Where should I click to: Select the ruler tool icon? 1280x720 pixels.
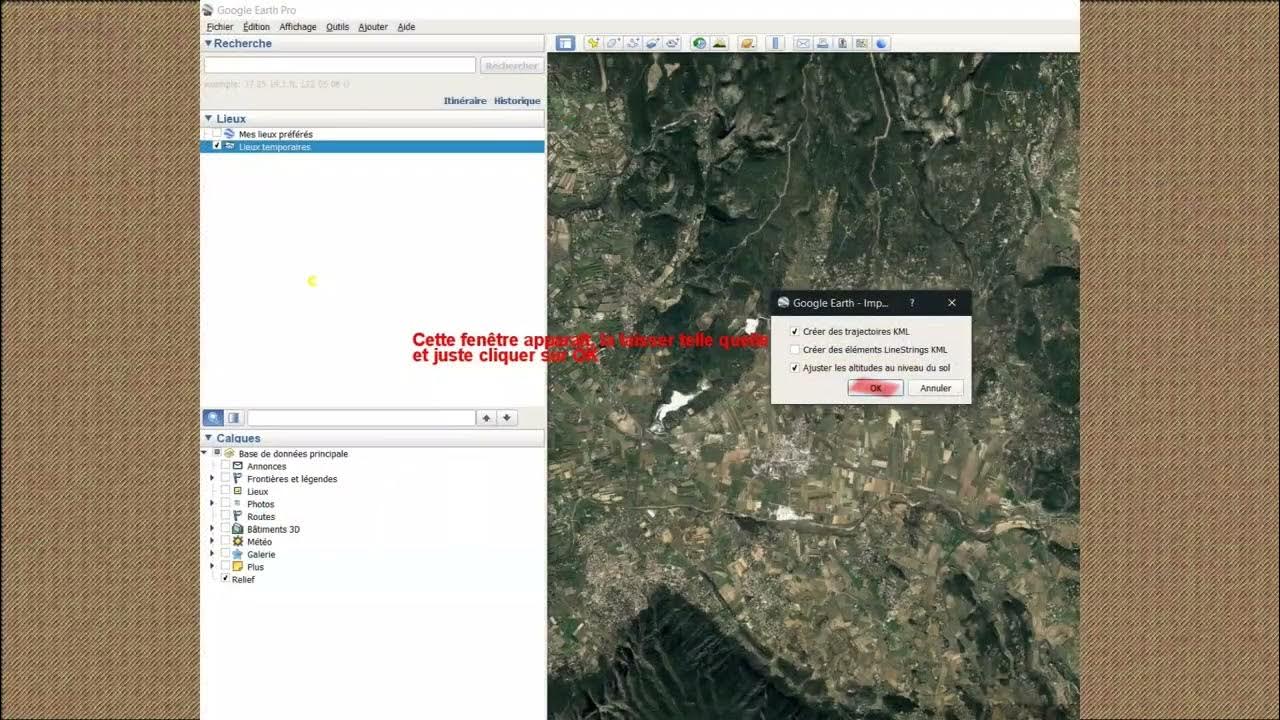coord(775,43)
